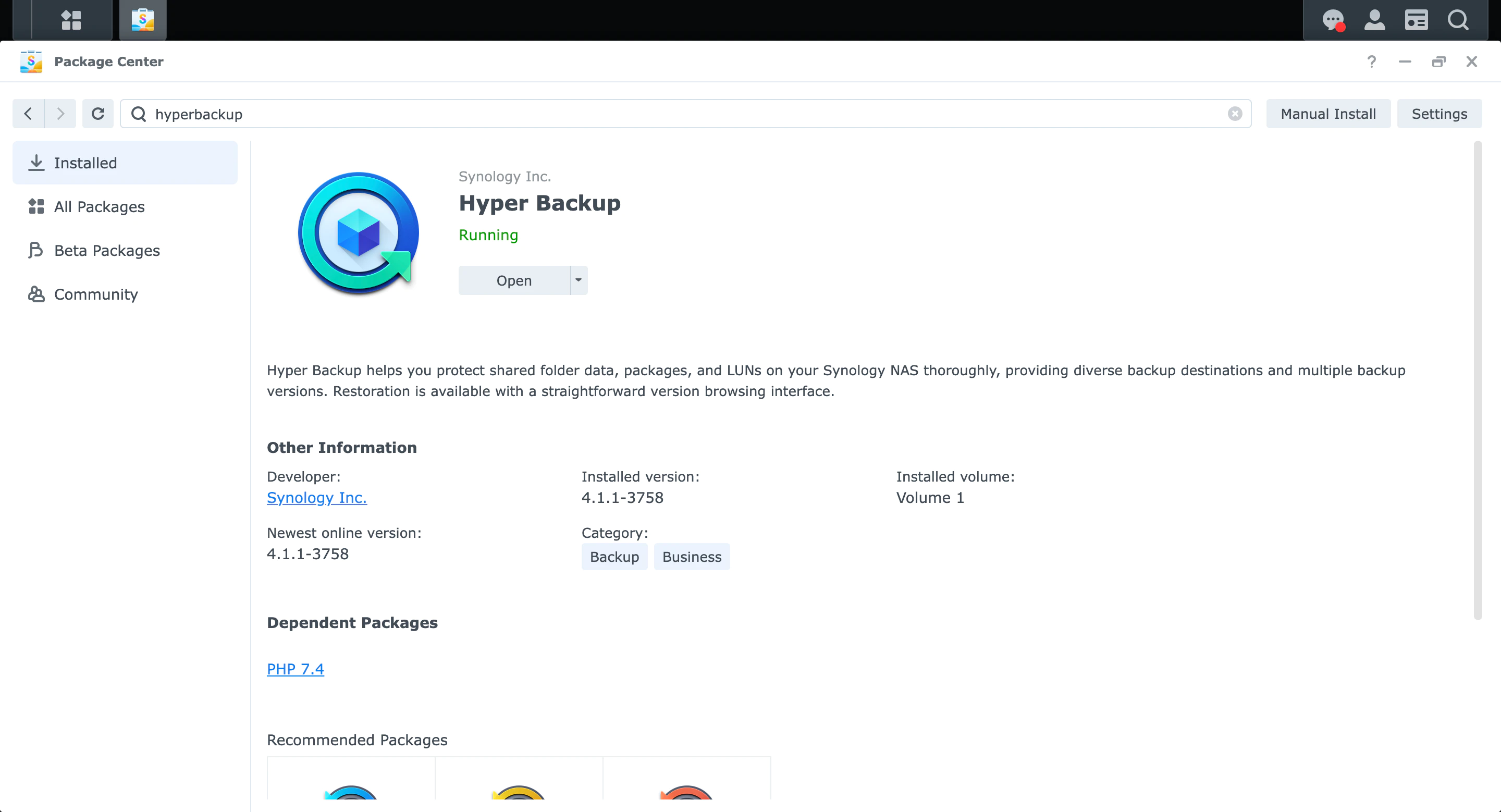The width and height of the screenshot is (1501, 812).
Task: Click into the hyperbackup search field
Action: pyautogui.click(x=685, y=114)
